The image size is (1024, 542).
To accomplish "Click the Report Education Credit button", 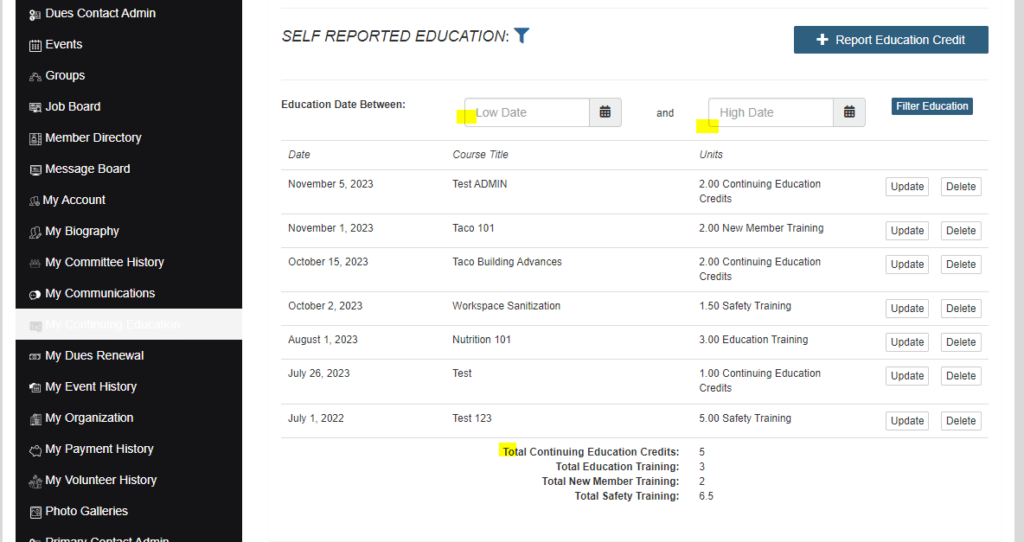I will tap(890, 40).
